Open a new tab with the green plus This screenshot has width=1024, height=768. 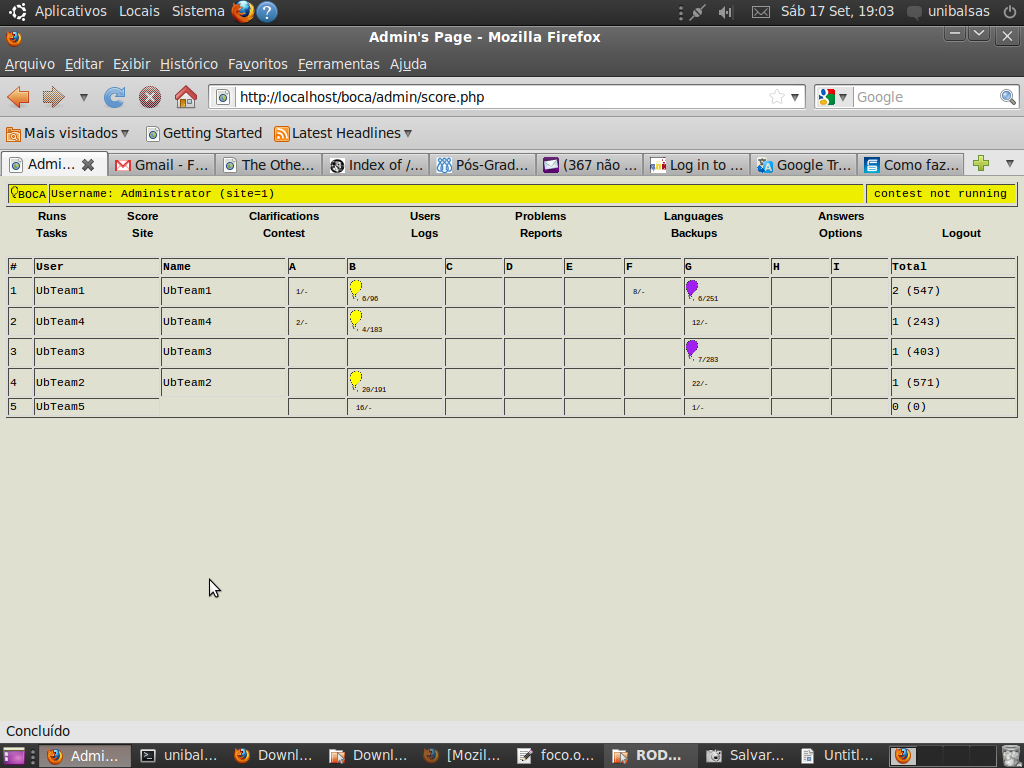[x=981, y=164]
